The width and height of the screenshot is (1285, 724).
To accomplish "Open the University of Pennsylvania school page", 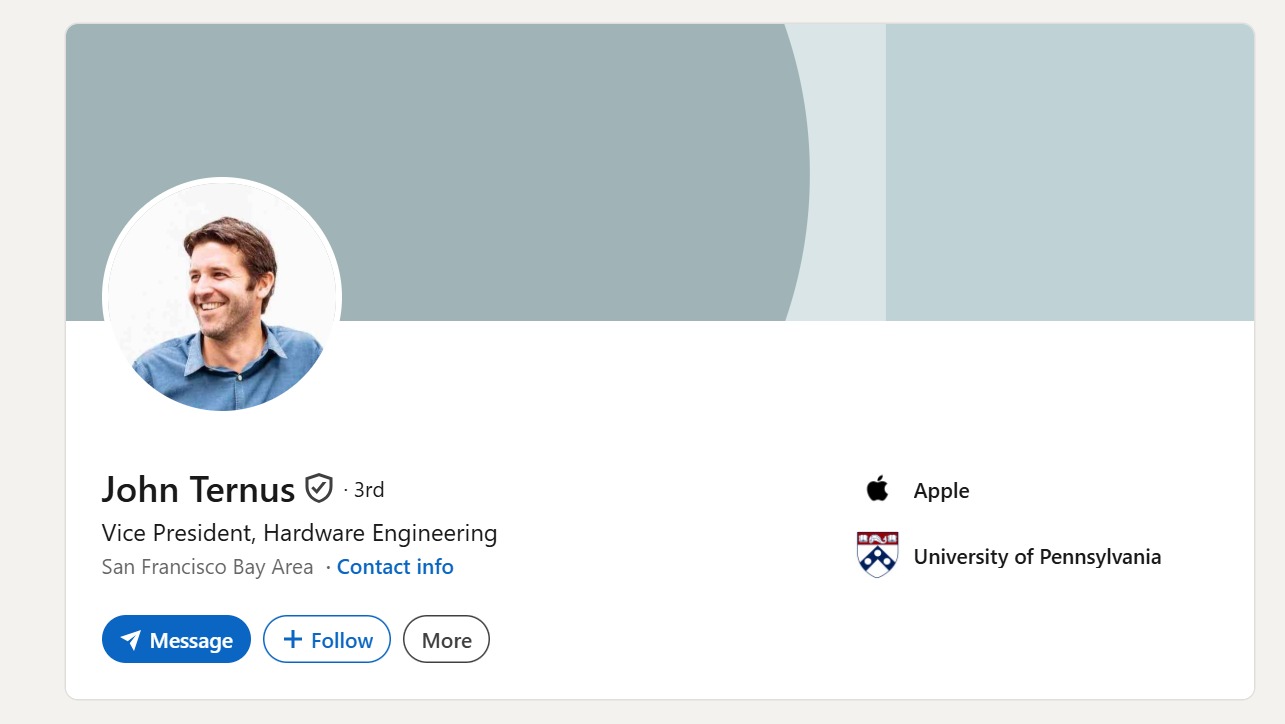I will 1037,556.
